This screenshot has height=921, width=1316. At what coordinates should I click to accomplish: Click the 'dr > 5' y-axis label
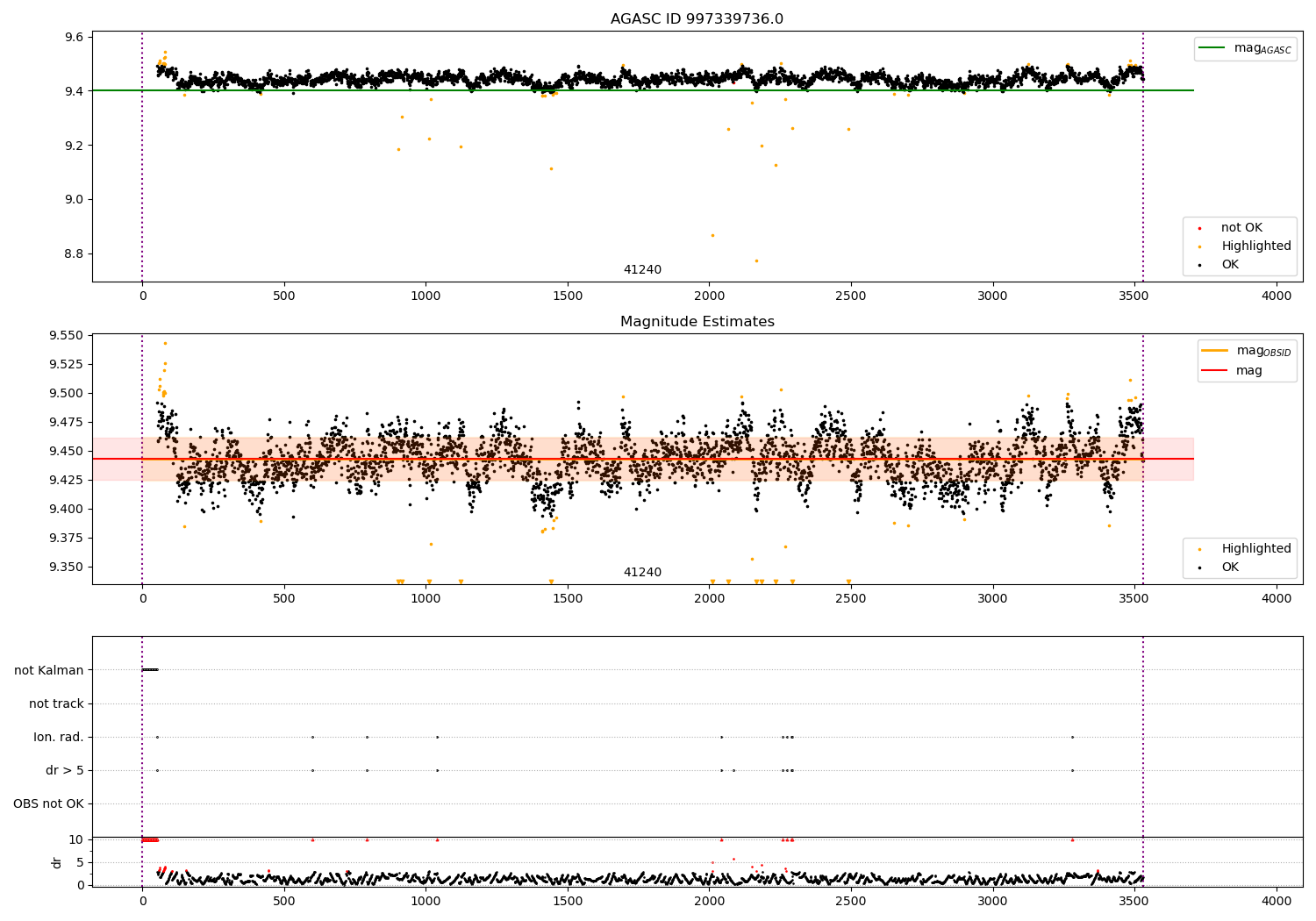click(x=65, y=771)
